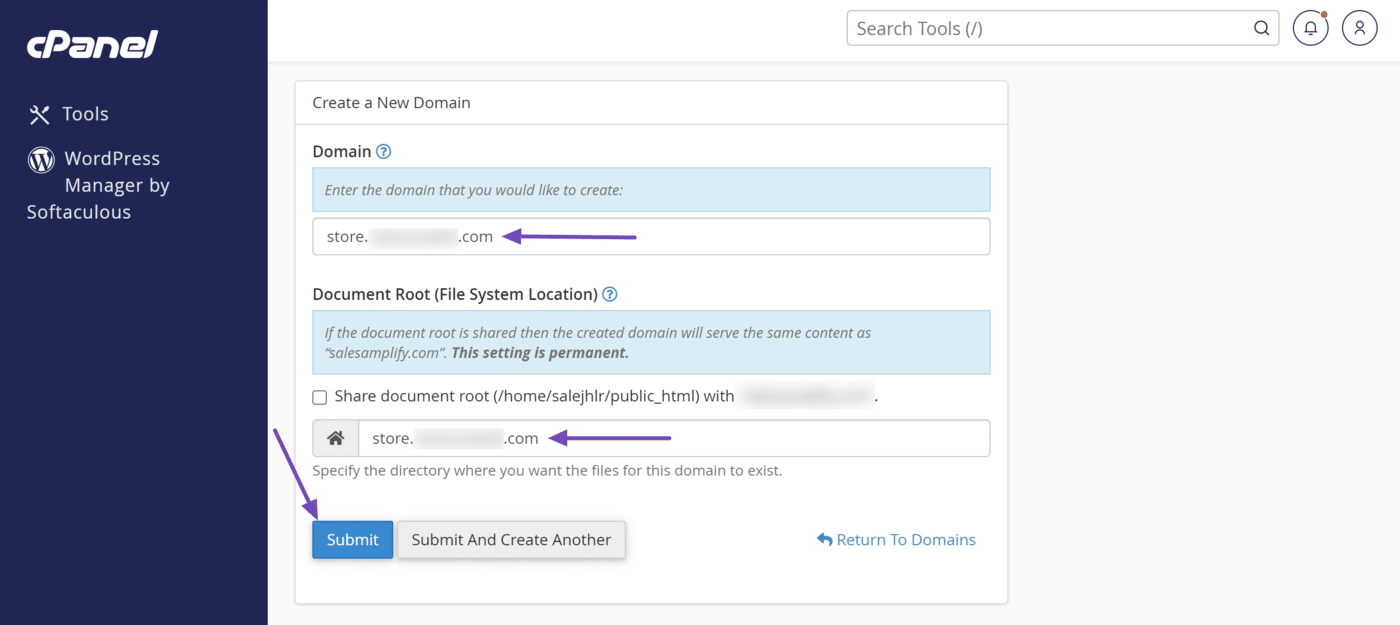Open Tools from the sidebar menu
The width and height of the screenshot is (1400, 625).
[85, 115]
